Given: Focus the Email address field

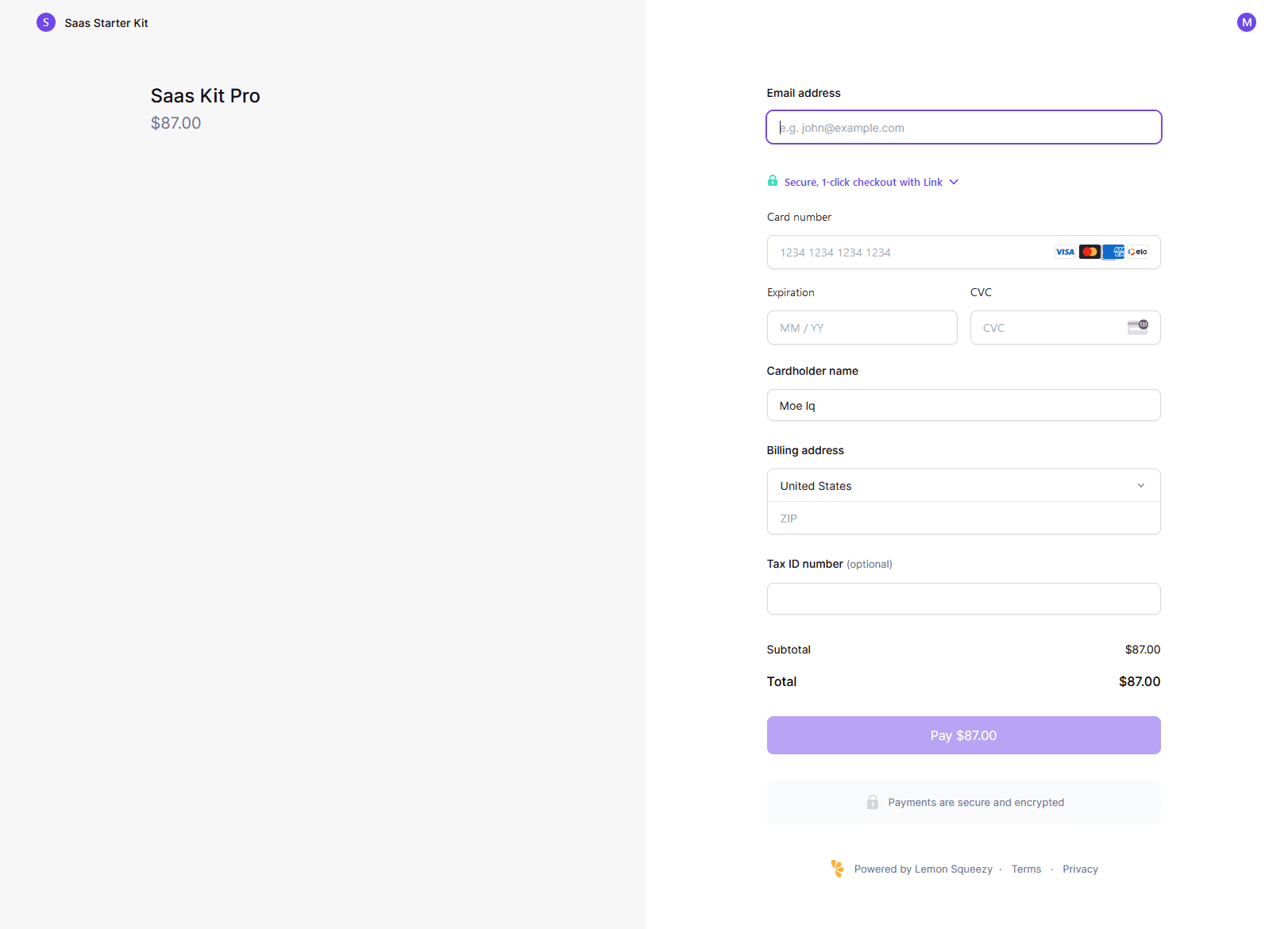Looking at the screenshot, I should click(963, 127).
